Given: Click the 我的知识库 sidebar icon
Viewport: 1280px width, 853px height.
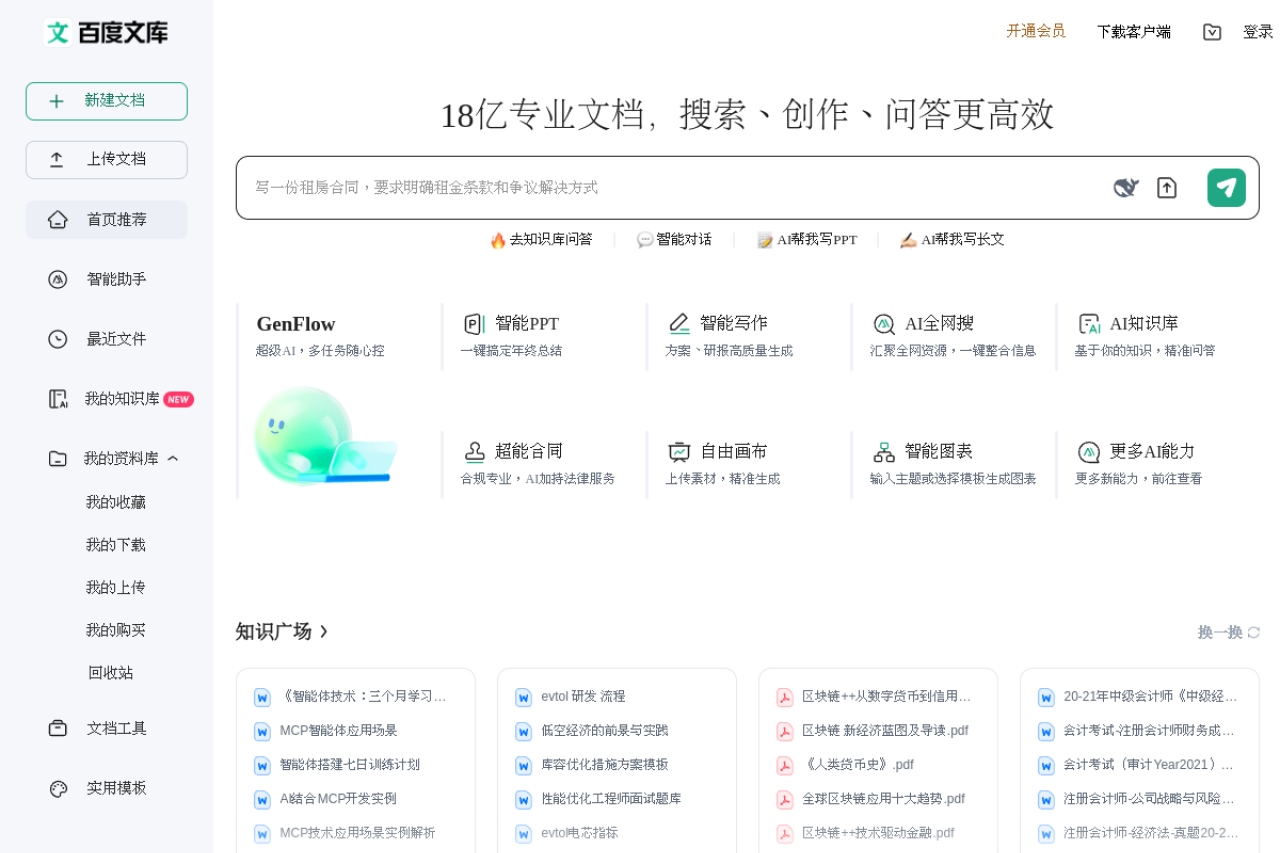Looking at the screenshot, I should (x=58, y=399).
